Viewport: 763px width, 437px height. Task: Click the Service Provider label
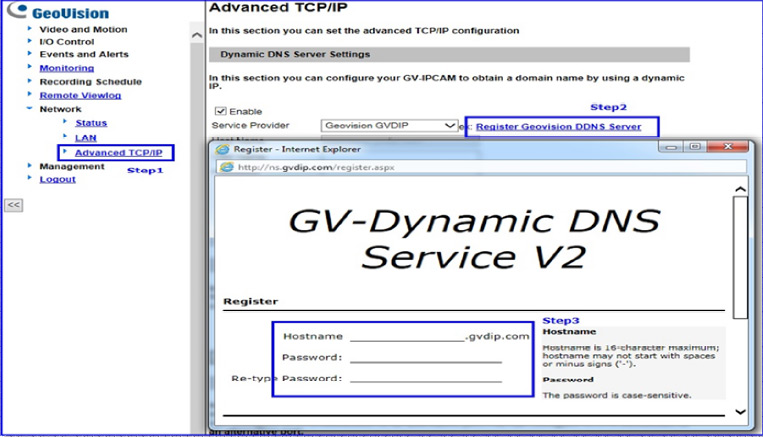tap(251, 126)
